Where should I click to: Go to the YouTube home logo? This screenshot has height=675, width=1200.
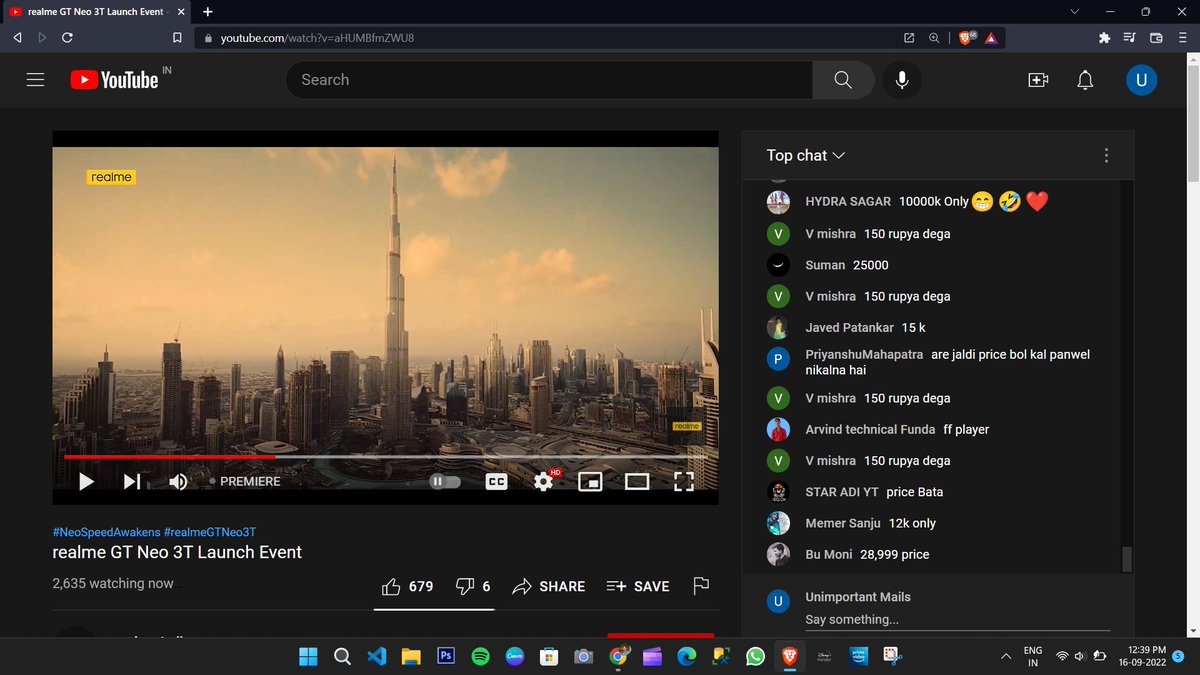coord(114,79)
